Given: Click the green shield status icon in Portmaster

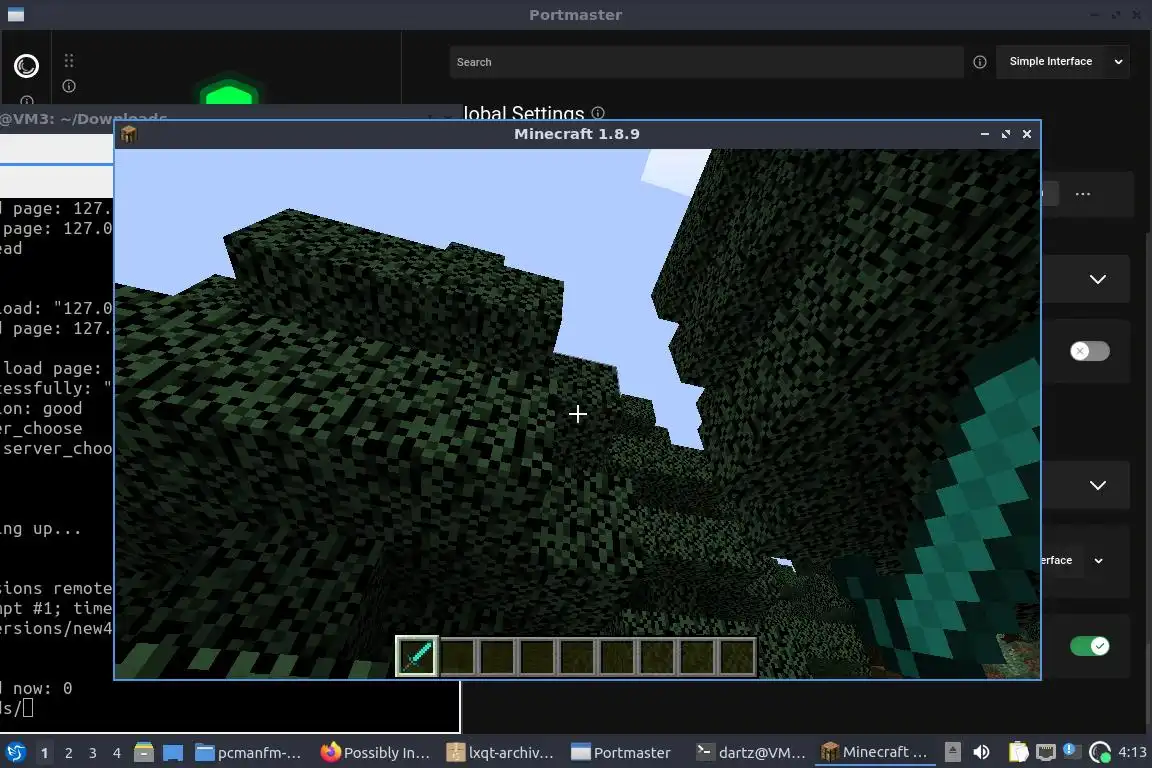Looking at the screenshot, I should click(x=229, y=91).
